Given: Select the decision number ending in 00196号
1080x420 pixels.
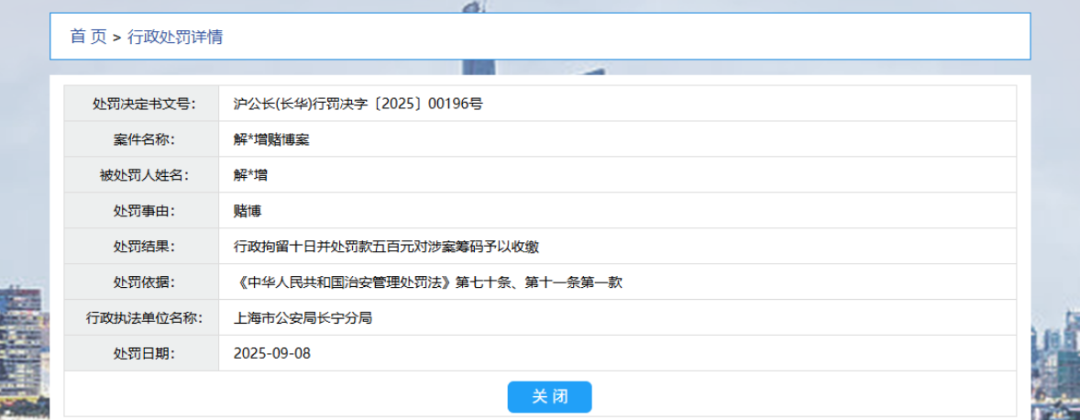Looking at the screenshot, I should (x=358, y=103).
